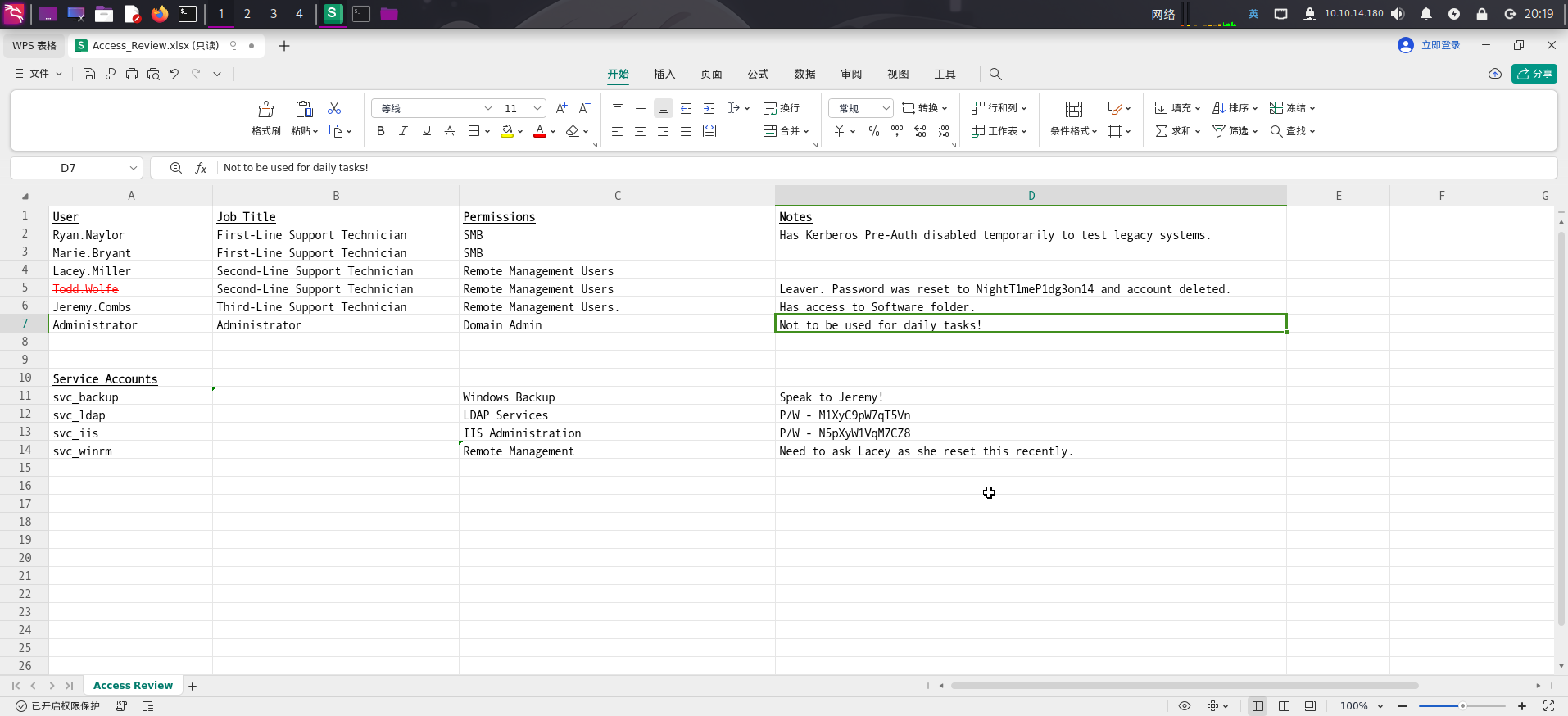Click the increase font size icon
Viewport: 1568px width, 716px height.
click(x=561, y=108)
